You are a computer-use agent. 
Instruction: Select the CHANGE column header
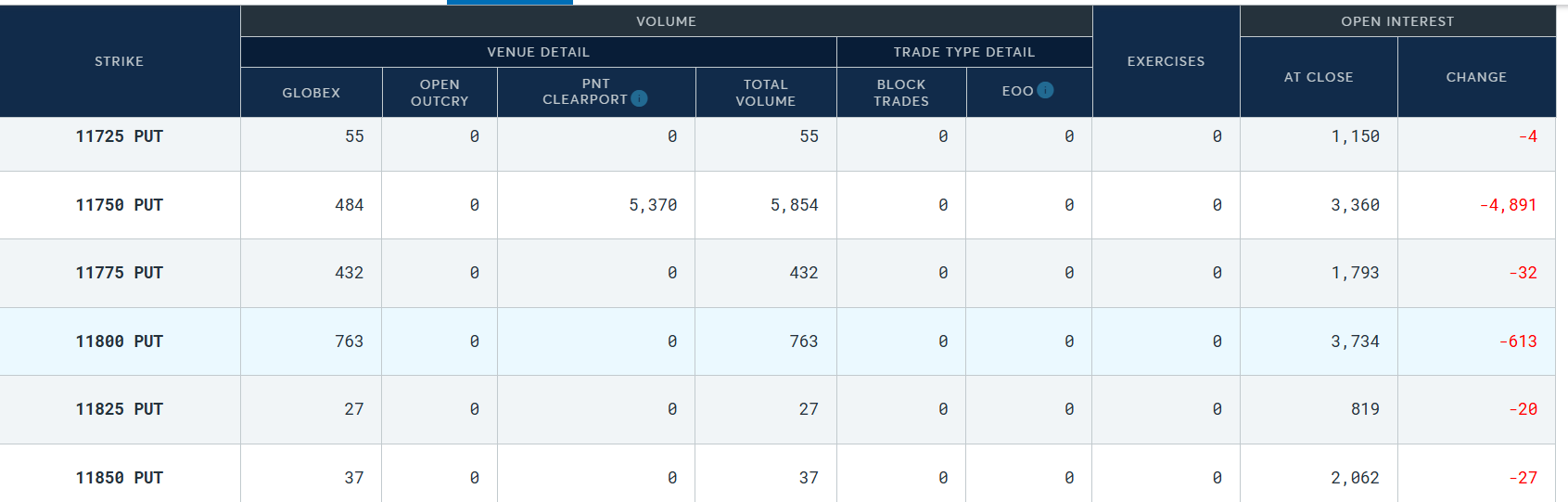pyautogui.click(x=1475, y=77)
